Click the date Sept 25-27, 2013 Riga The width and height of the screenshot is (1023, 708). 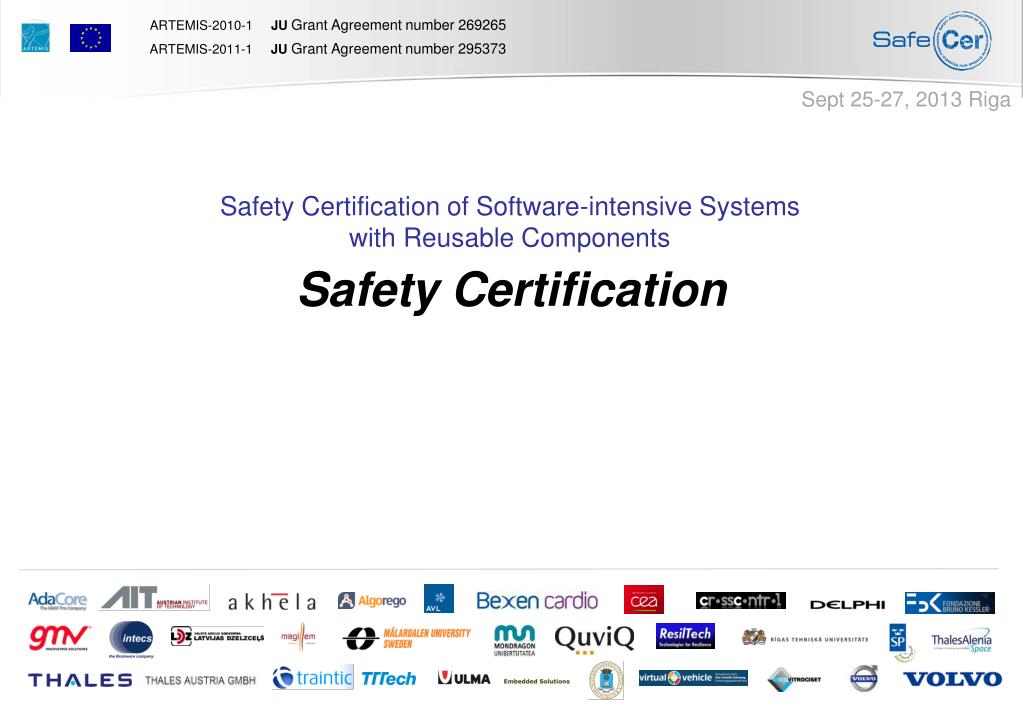tap(906, 100)
